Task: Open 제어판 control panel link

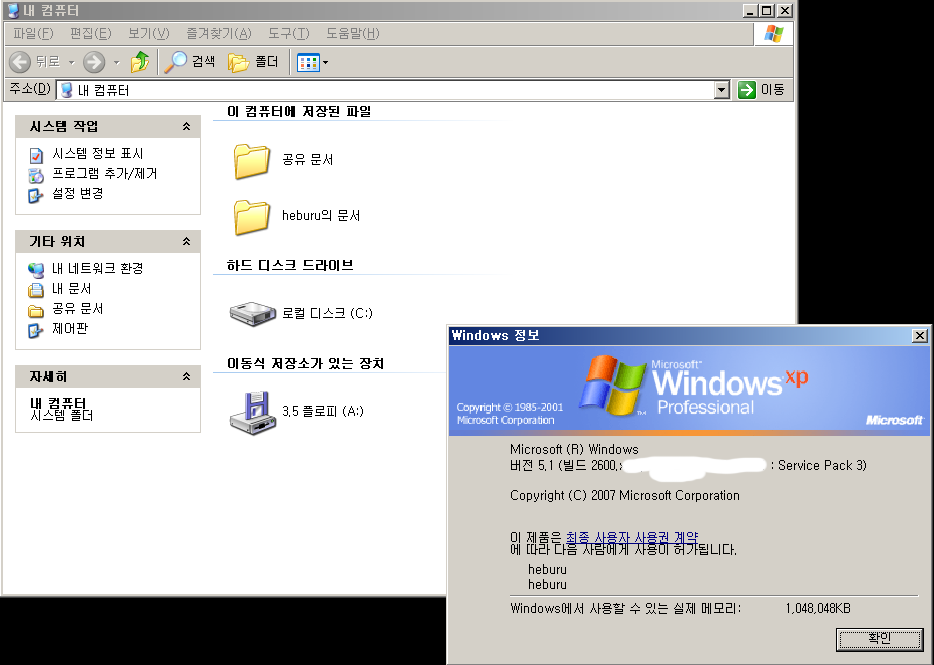Action: [70, 329]
